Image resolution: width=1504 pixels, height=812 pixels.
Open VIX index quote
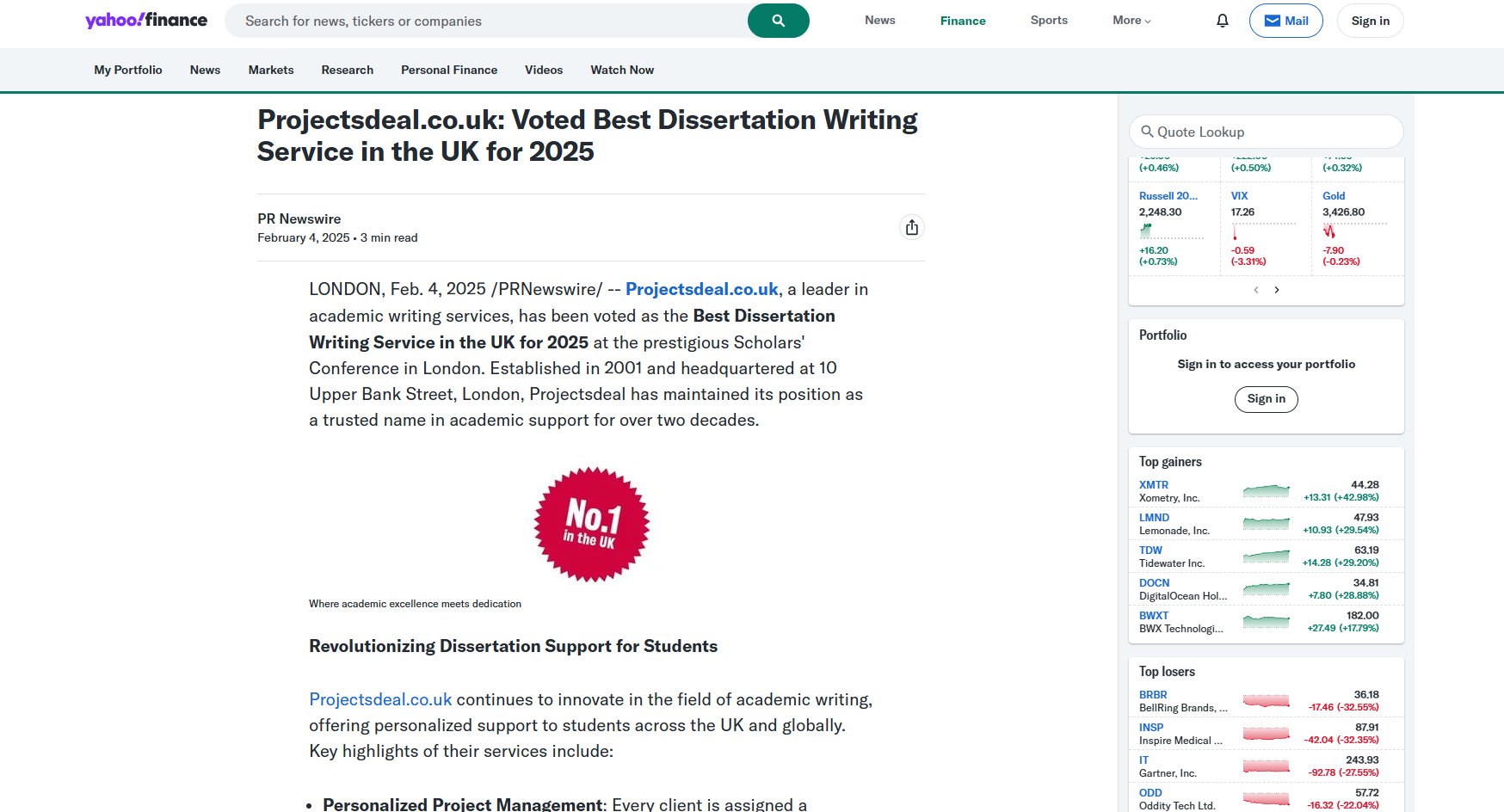click(x=1239, y=196)
